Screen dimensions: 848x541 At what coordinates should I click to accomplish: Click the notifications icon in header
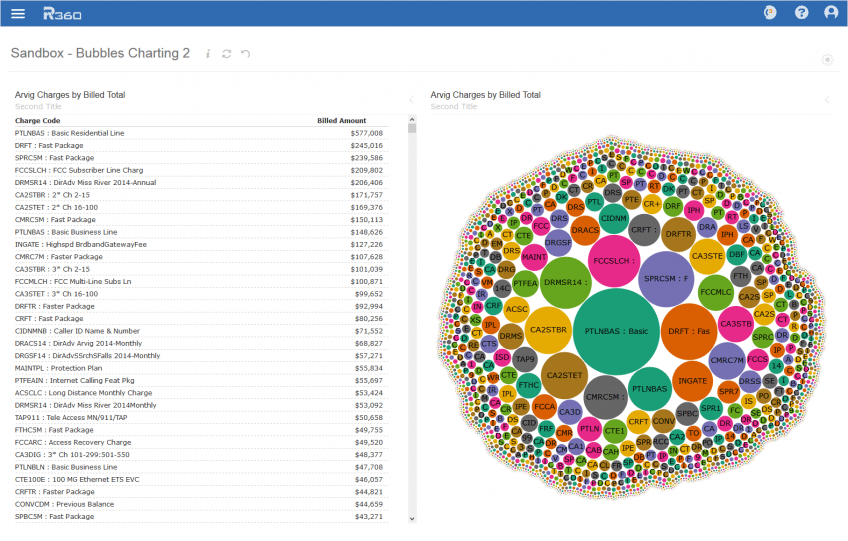[770, 12]
